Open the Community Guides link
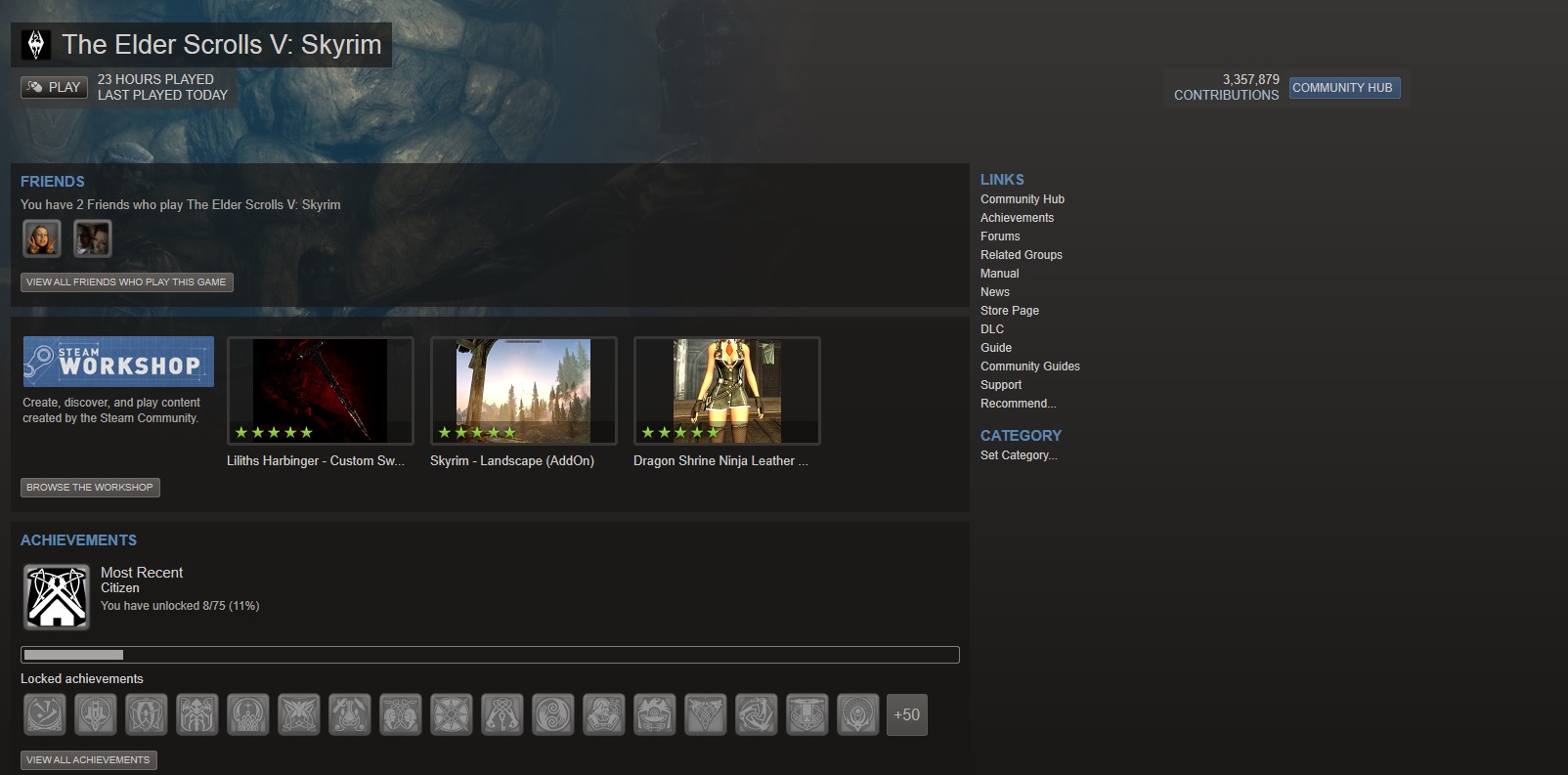Viewport: 1568px width, 775px height. pyautogui.click(x=1030, y=366)
